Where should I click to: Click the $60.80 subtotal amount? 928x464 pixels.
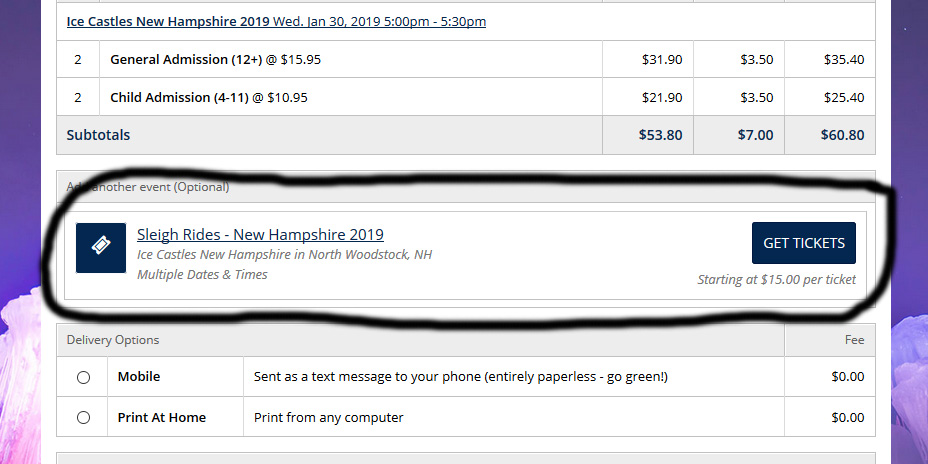click(x=842, y=135)
